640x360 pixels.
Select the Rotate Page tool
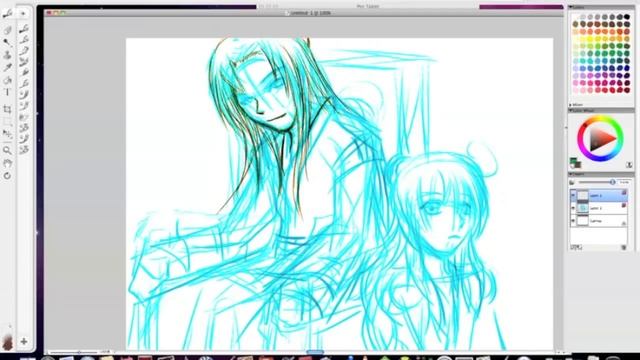coord(7,176)
